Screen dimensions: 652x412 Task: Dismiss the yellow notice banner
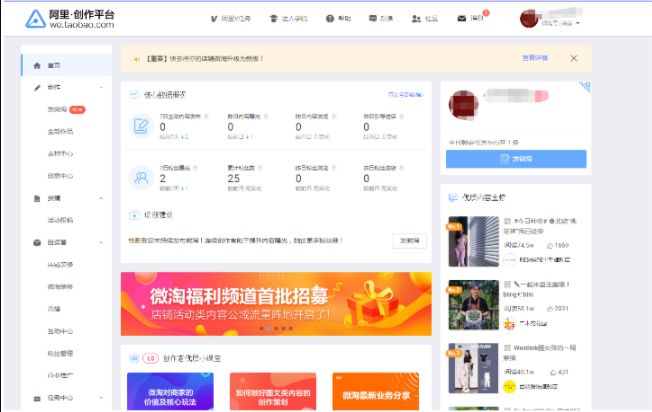[574, 58]
